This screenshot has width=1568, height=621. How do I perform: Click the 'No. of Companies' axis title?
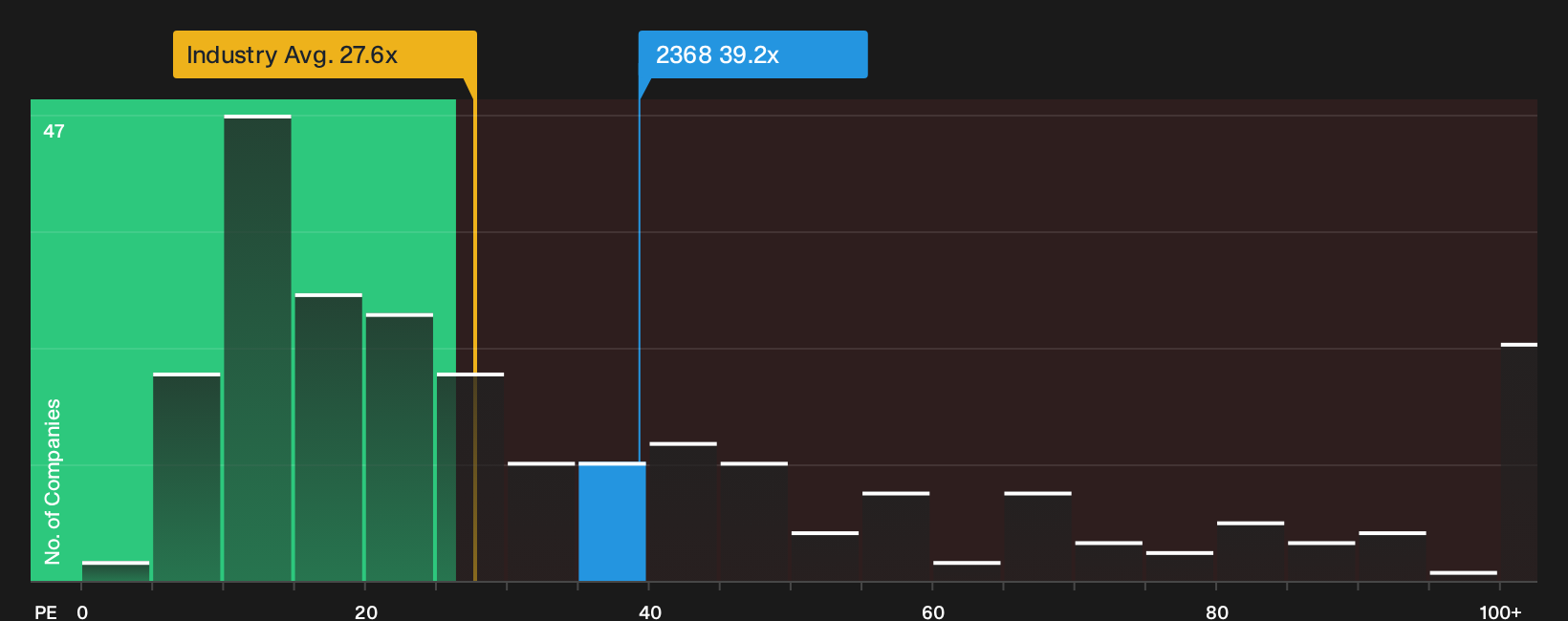(53, 481)
